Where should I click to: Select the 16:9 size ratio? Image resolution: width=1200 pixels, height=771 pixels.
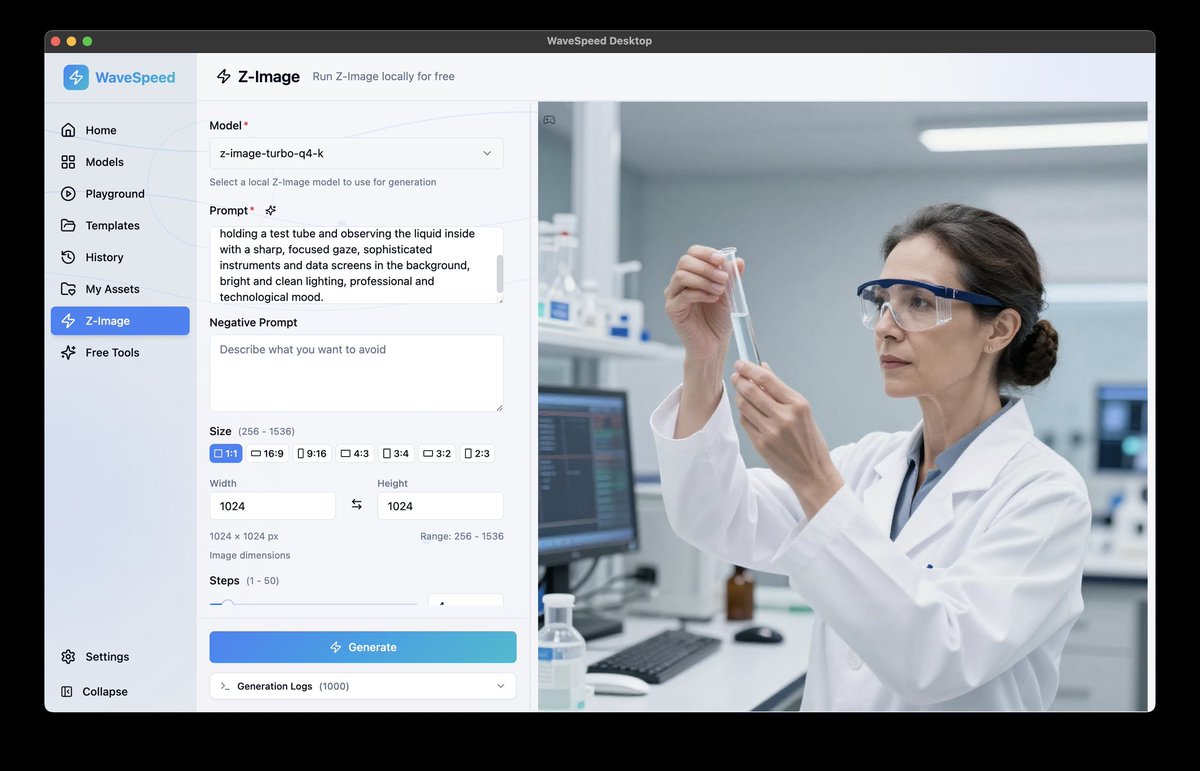click(x=267, y=453)
